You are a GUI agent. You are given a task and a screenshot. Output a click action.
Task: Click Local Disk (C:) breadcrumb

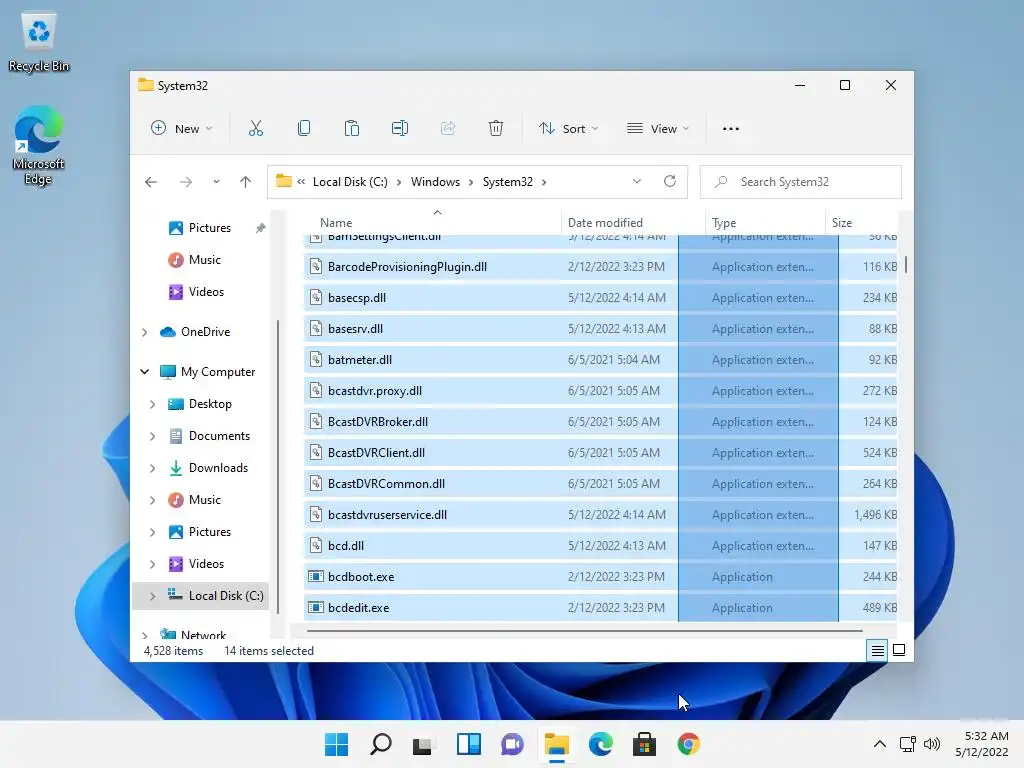pyautogui.click(x=350, y=182)
